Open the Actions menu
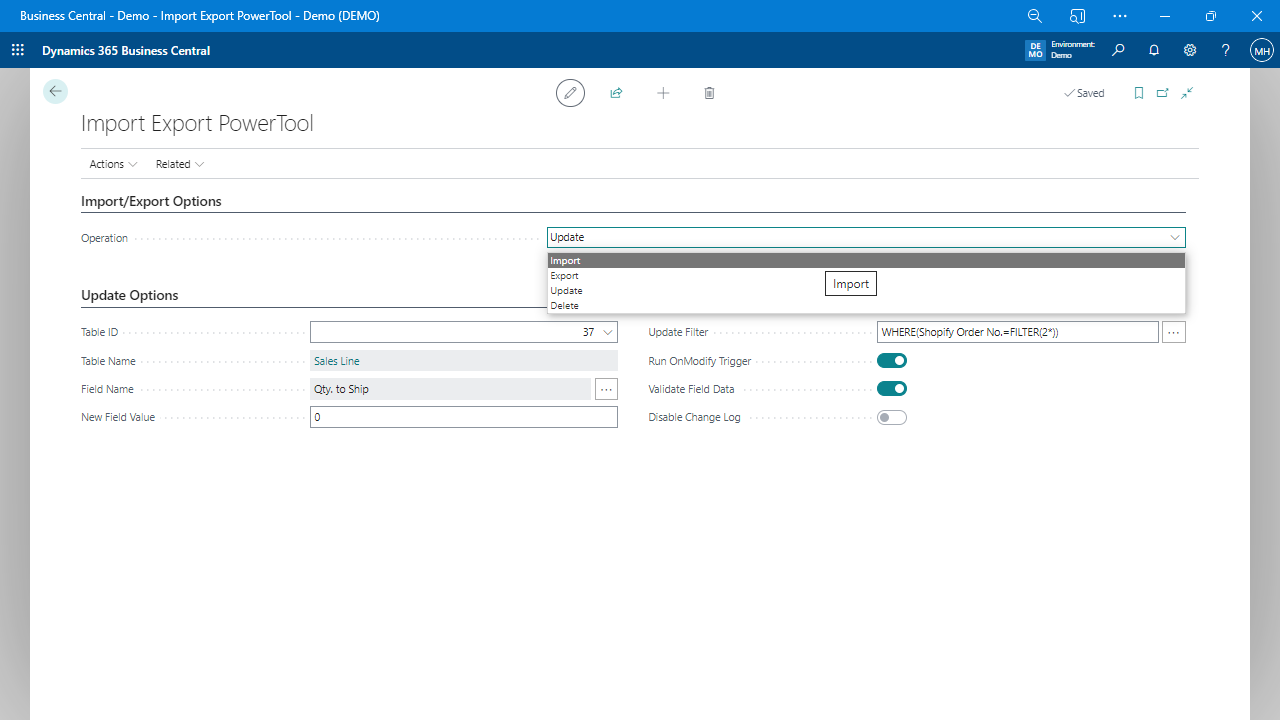This screenshot has height=720, width=1280. tap(112, 163)
